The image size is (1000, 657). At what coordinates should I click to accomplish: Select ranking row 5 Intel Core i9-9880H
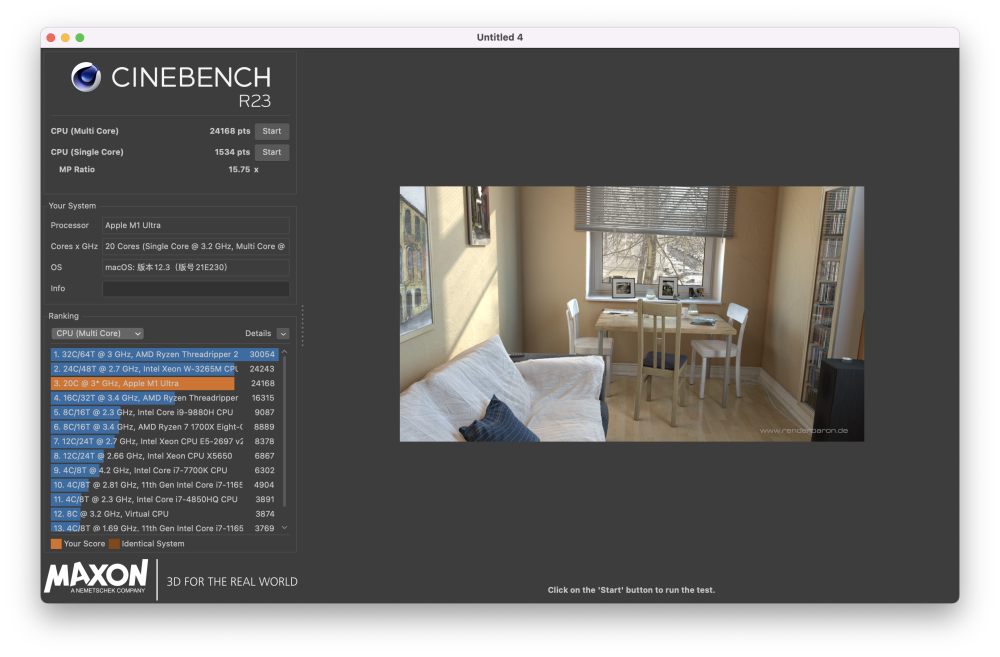coord(165,413)
